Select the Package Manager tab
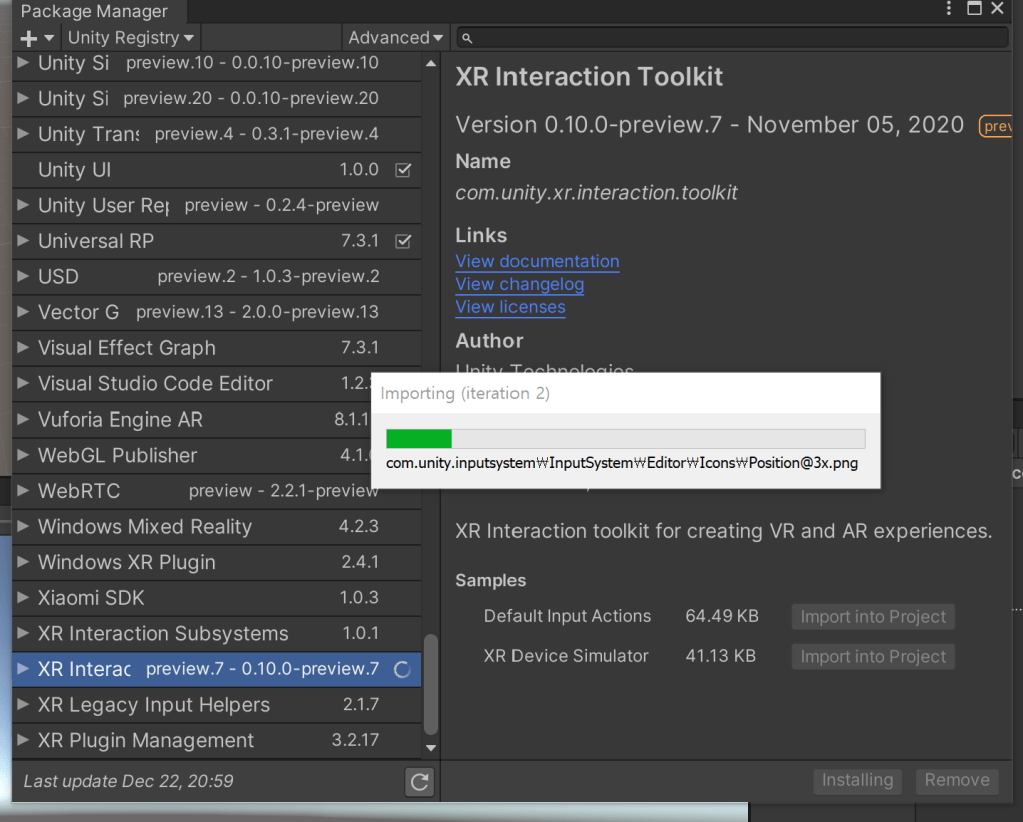Image resolution: width=1023 pixels, height=822 pixels. [94, 12]
